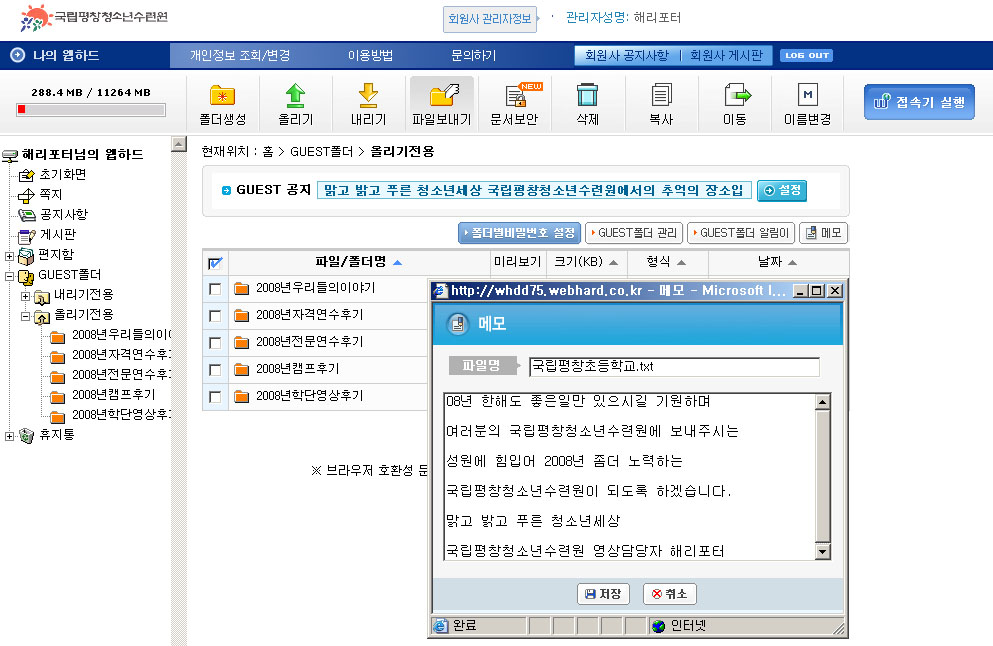Click the 회원사 관리자정보 tab

pos(490,19)
